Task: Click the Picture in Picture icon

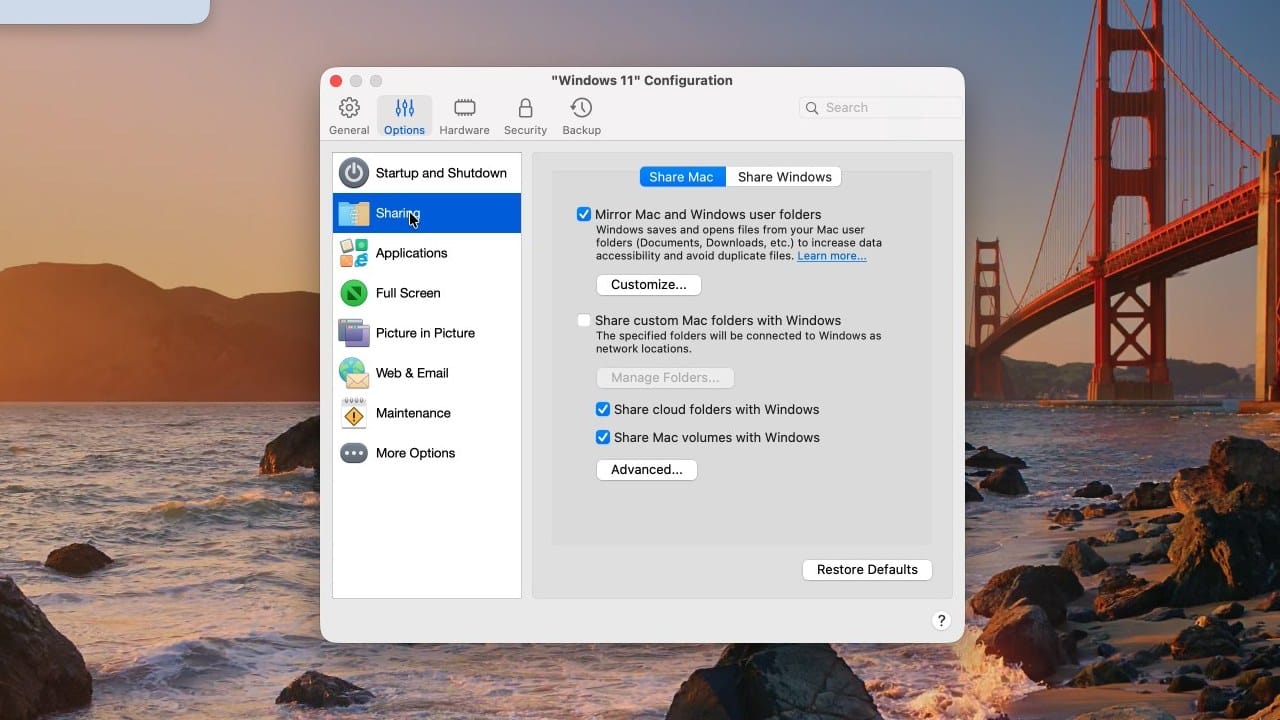Action: click(x=354, y=333)
